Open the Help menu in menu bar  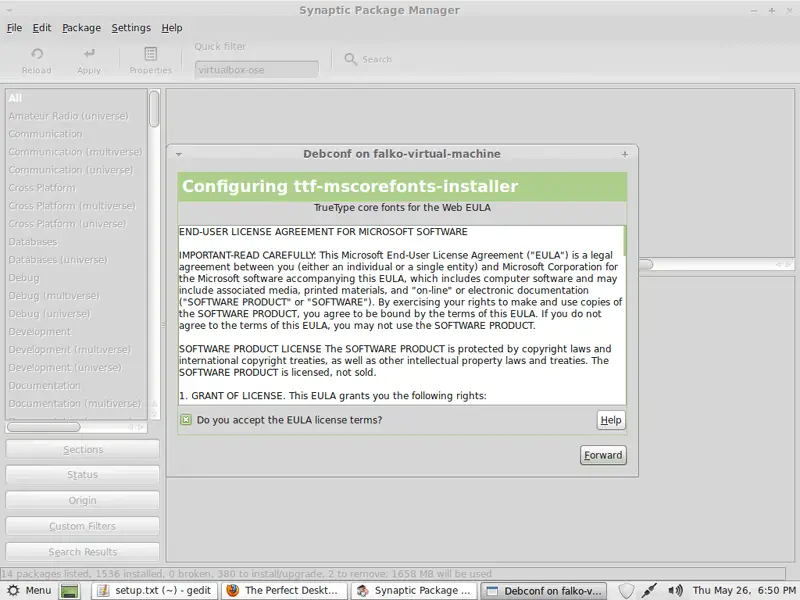172,28
